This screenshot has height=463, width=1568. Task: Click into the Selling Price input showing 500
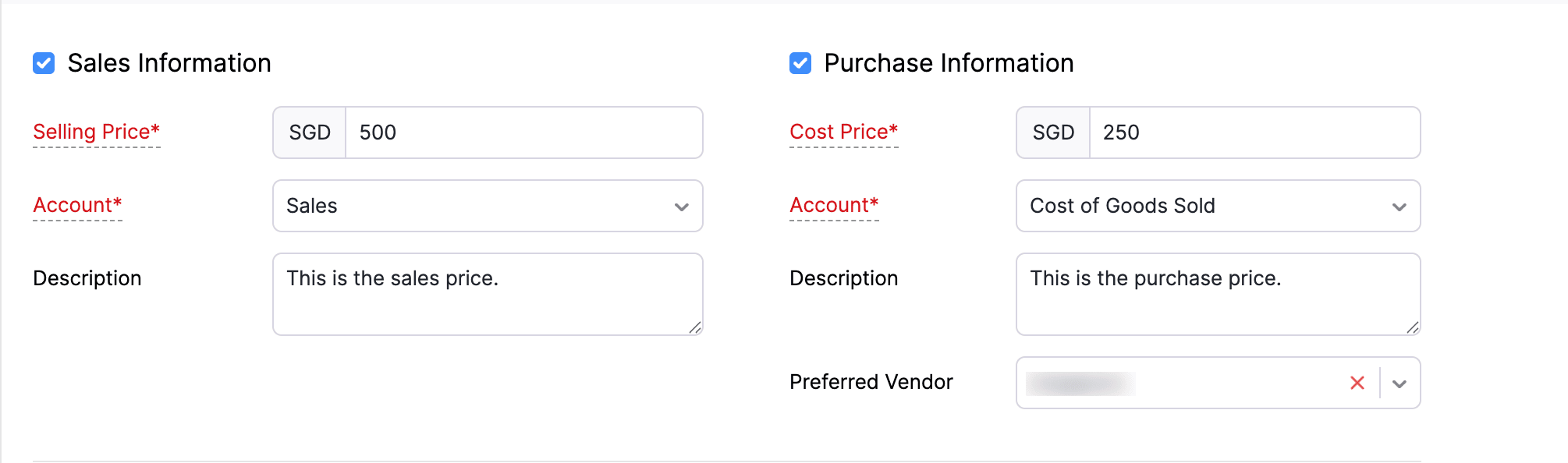coord(523,133)
